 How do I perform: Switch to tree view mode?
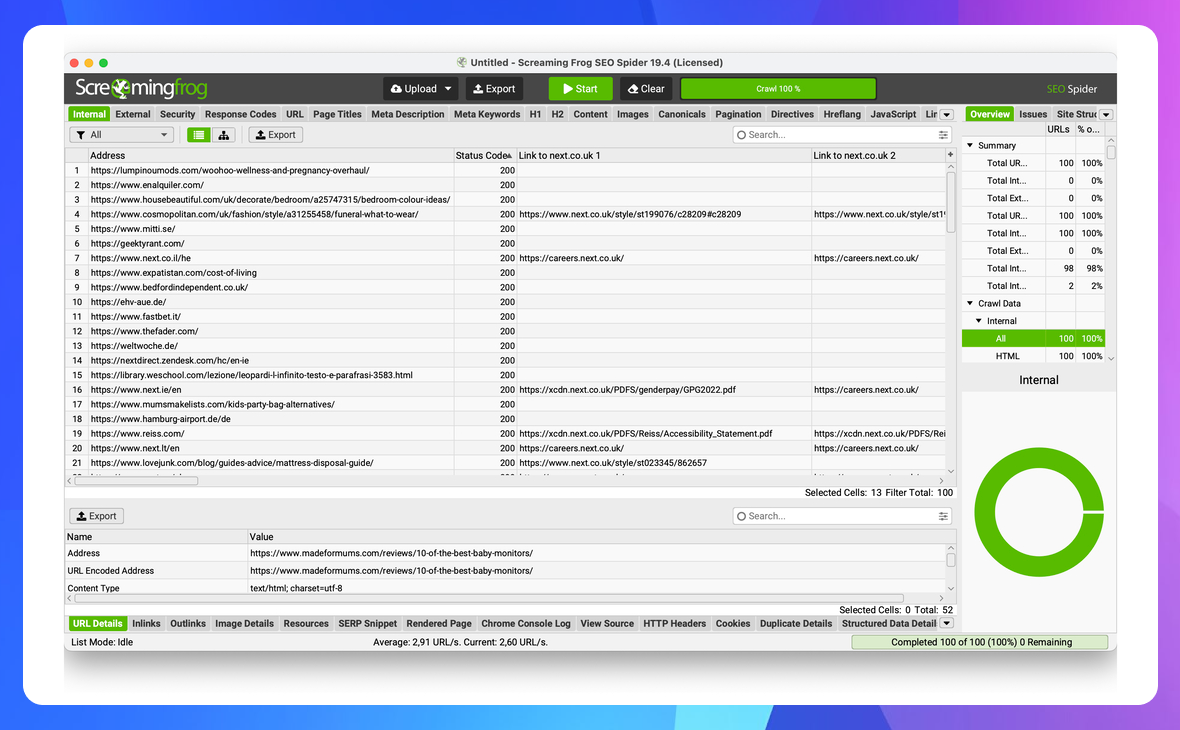(x=223, y=134)
